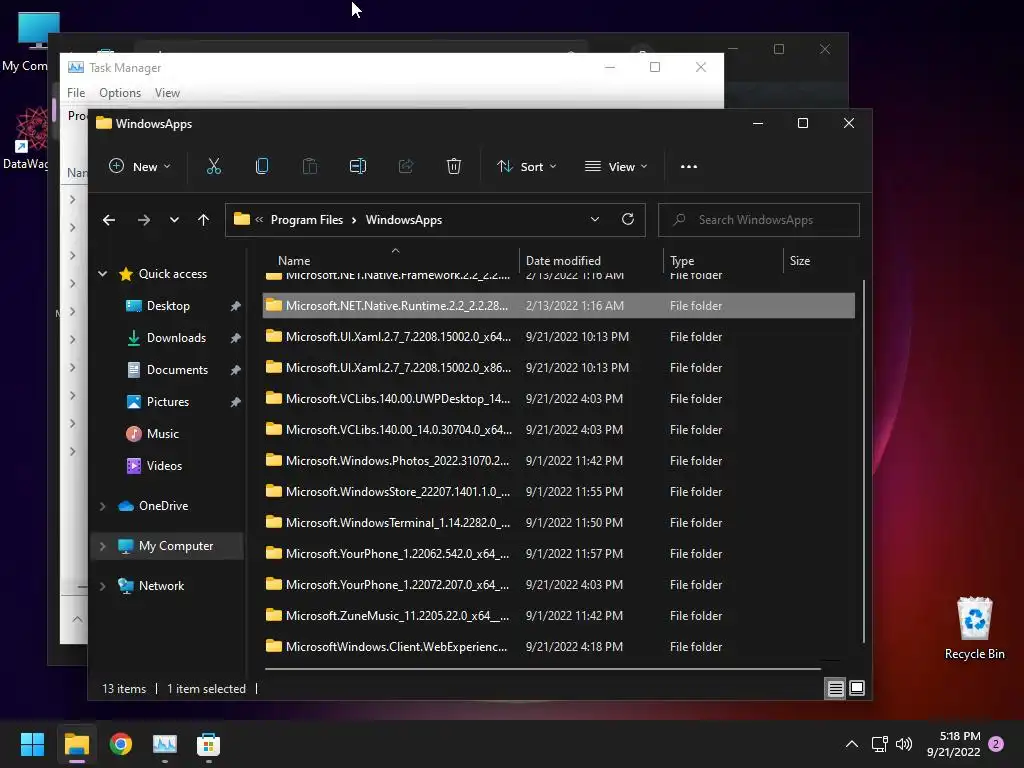Screen dimensions: 1024x768
Task: Open the View dropdown menu
Action: (616, 167)
